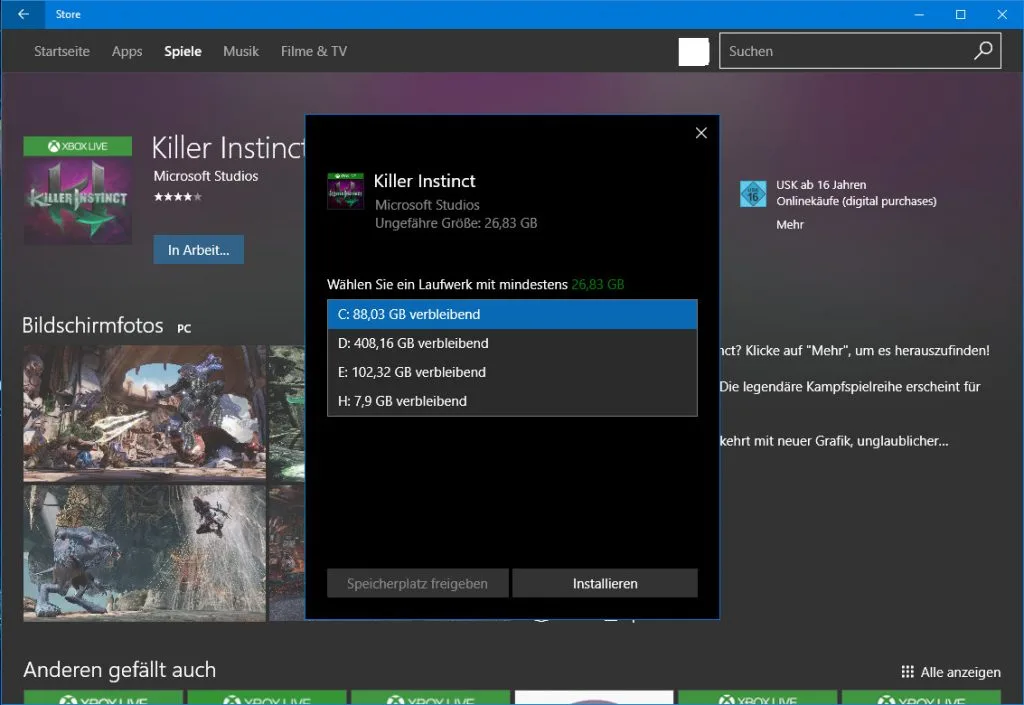This screenshot has height=705, width=1024.
Task: Click the Ungefähre Größe: 26,83 GB text
Action: pyautogui.click(x=456, y=223)
